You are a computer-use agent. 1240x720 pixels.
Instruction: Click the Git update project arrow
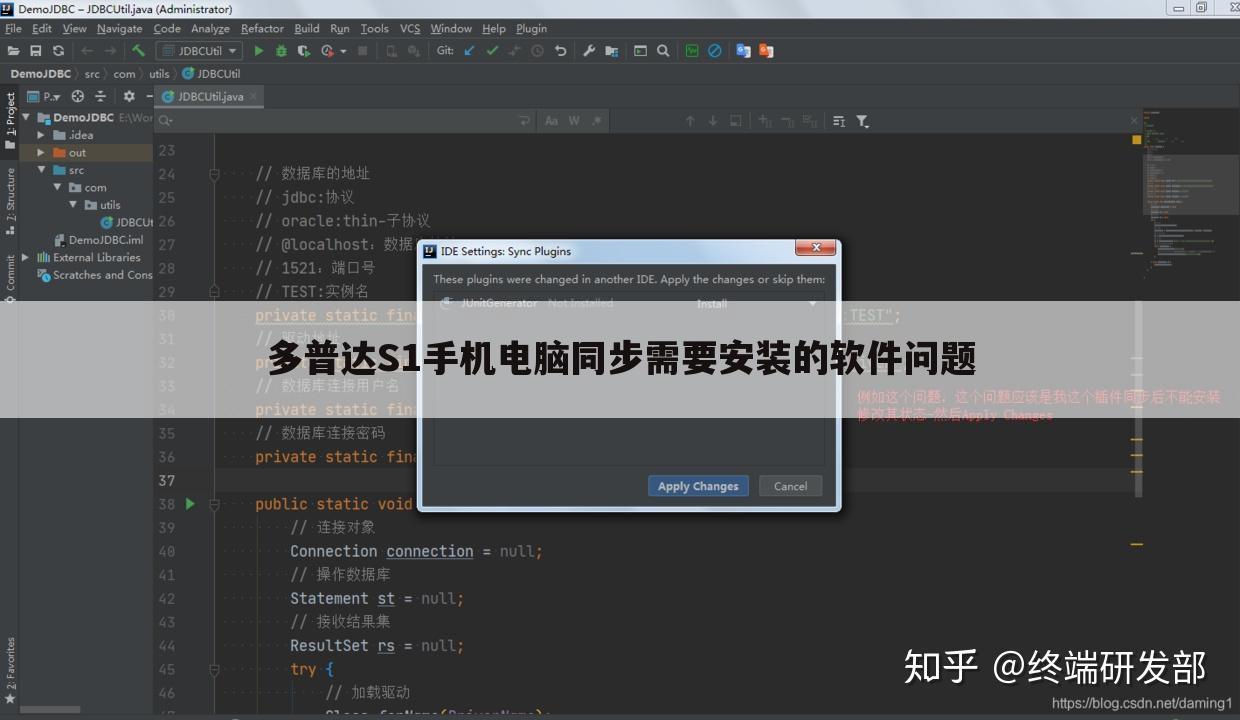[x=469, y=51]
